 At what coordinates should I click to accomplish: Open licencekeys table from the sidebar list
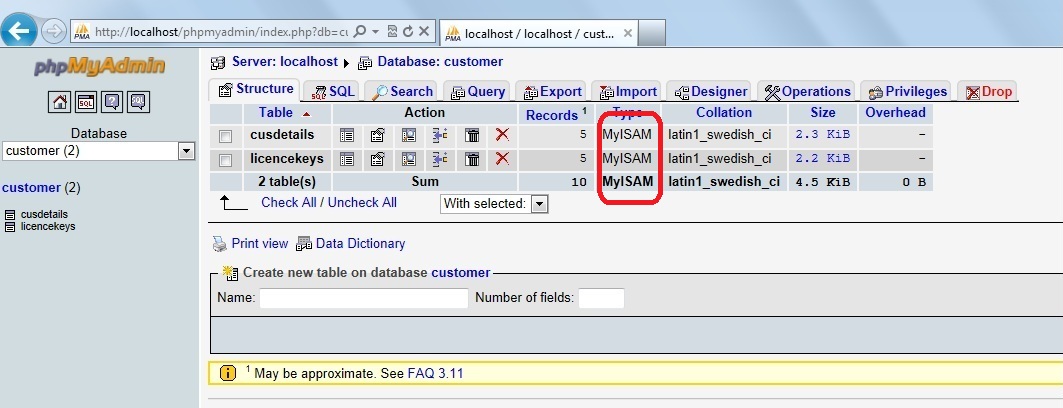(x=47, y=226)
